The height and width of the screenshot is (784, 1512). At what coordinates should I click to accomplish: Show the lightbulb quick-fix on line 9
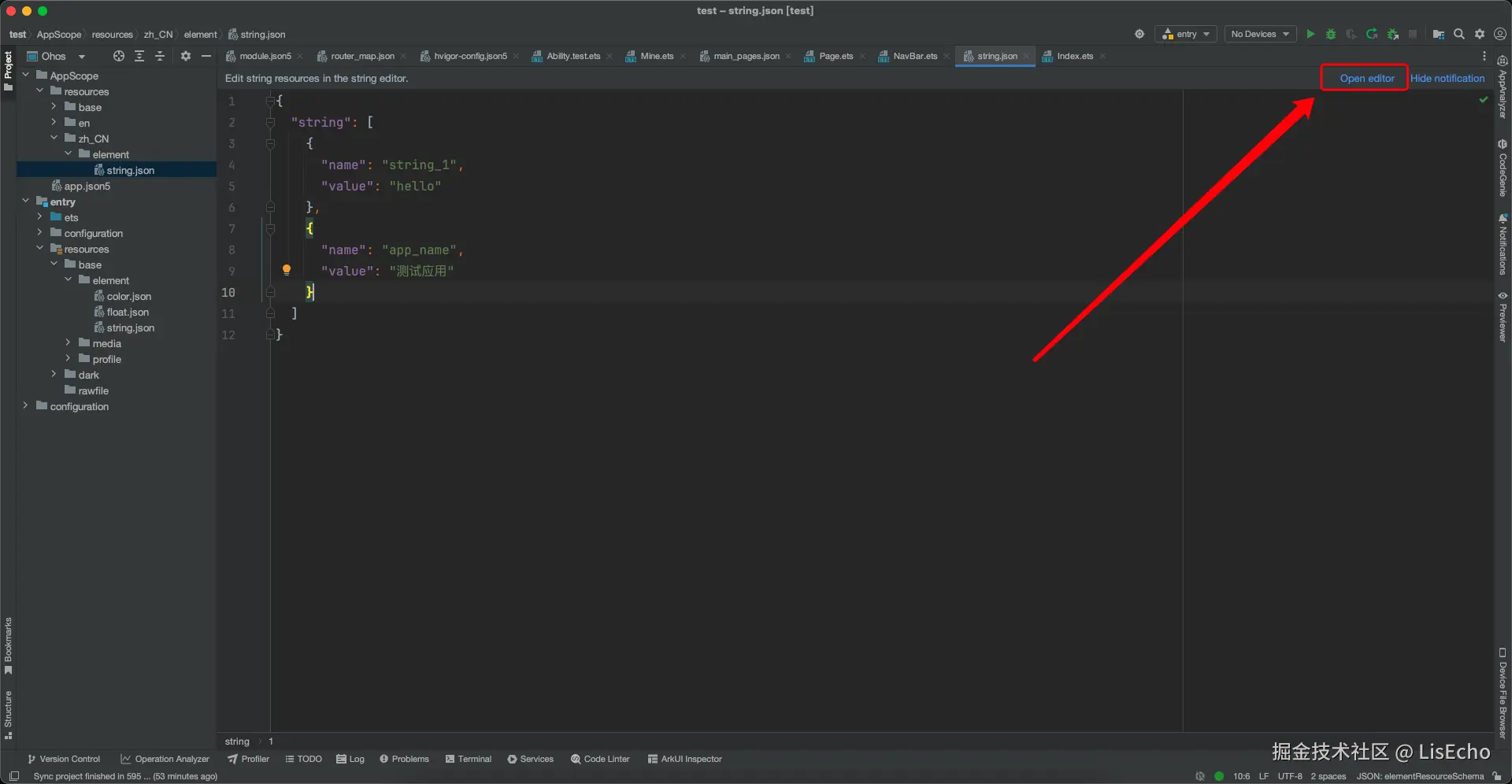click(287, 270)
